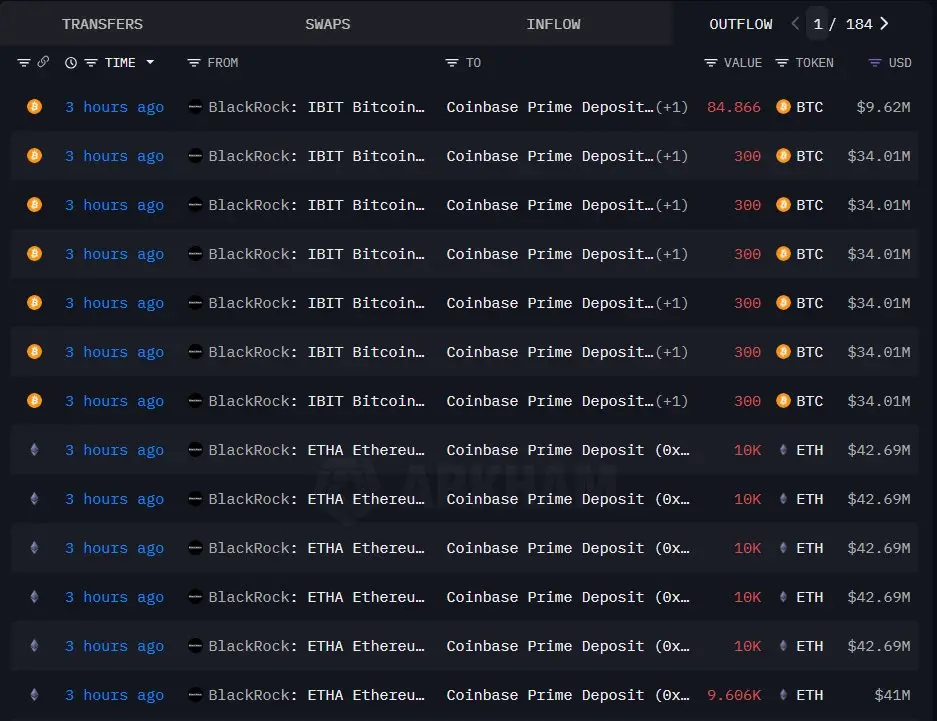Toggle TIME sort order arrow

point(150,62)
